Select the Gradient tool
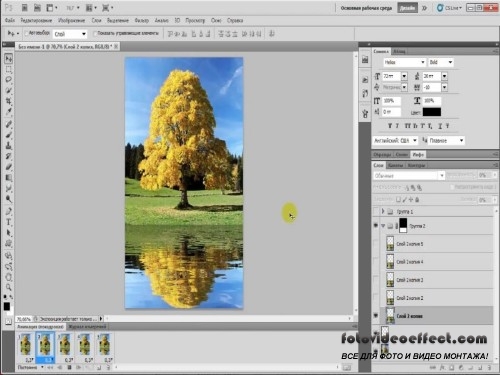 pyautogui.click(x=9, y=177)
